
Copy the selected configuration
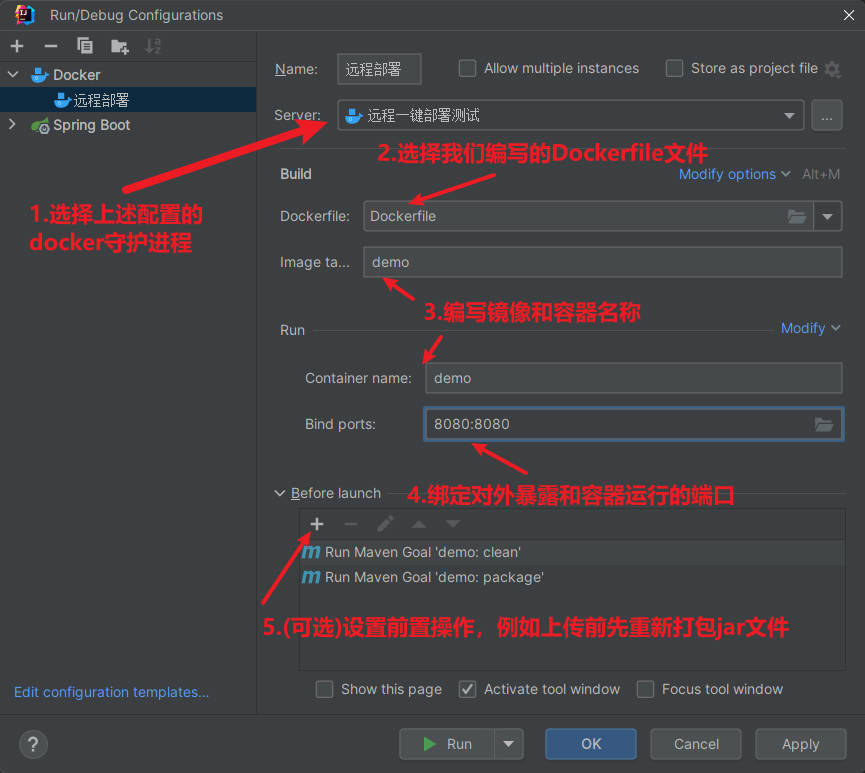click(x=85, y=46)
